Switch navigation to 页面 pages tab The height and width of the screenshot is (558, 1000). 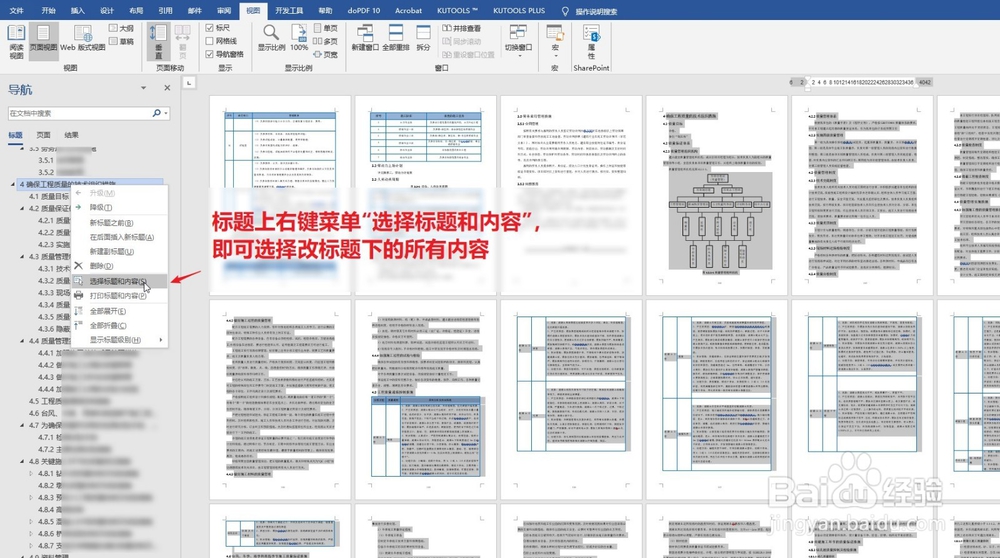pyautogui.click(x=43, y=135)
